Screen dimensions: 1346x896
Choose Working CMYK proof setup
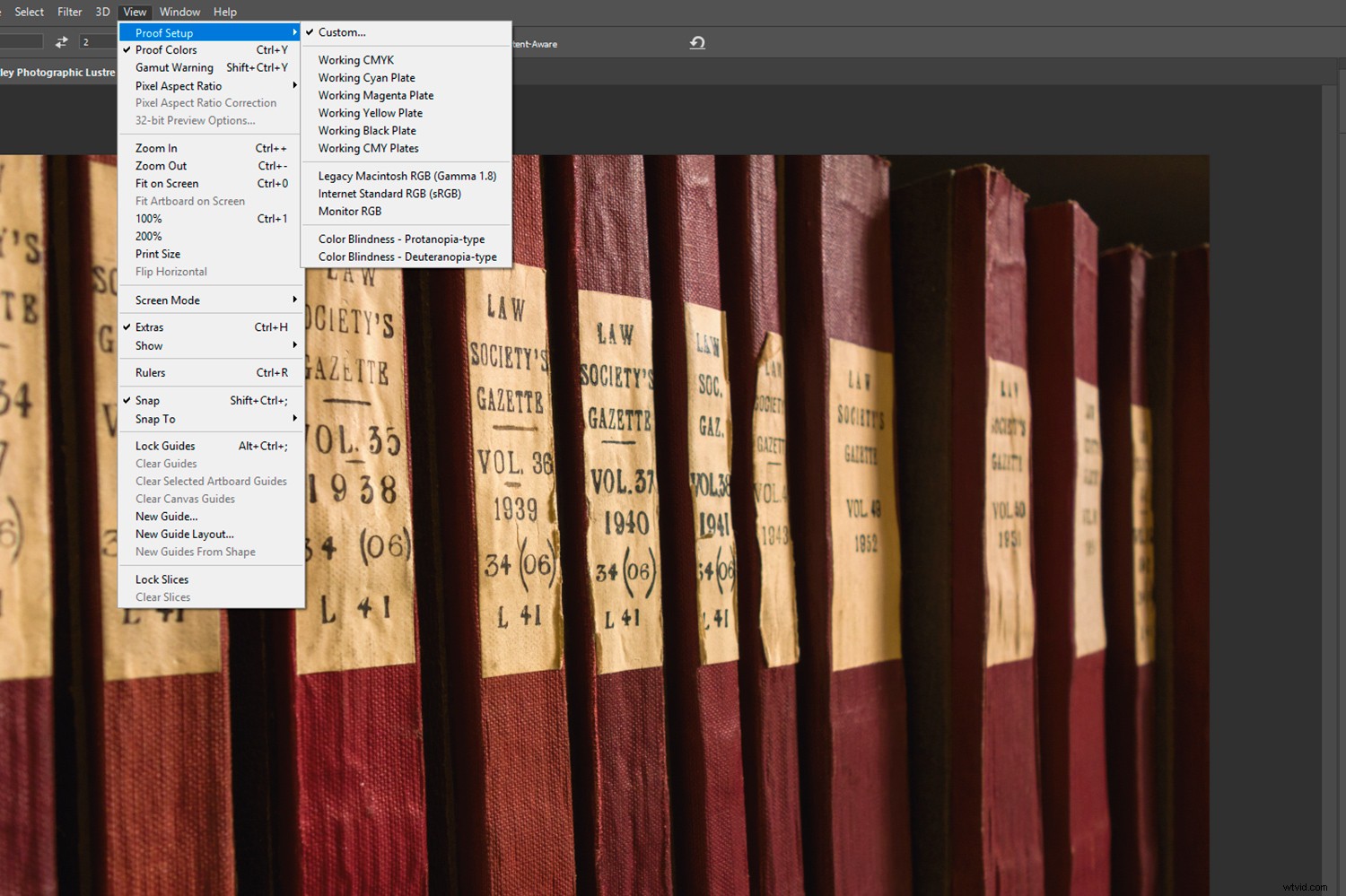pos(356,60)
